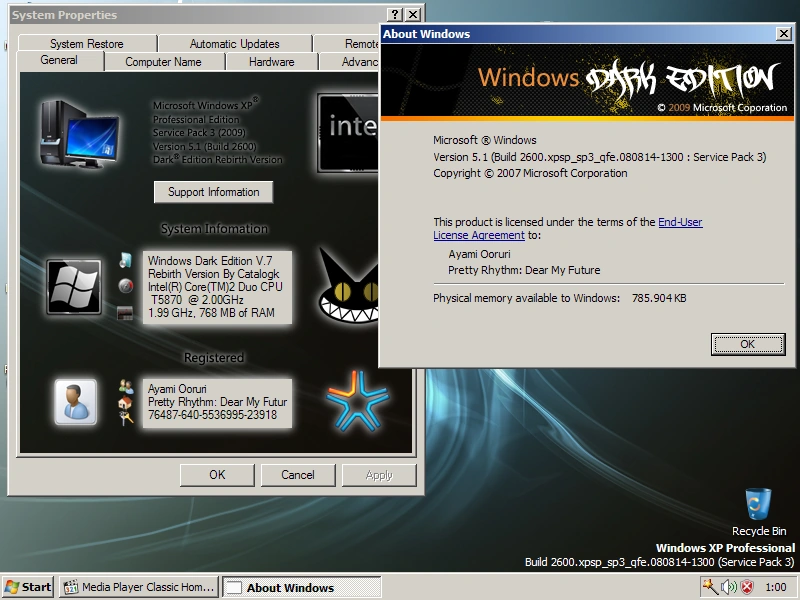Click the computer monitor icon in System Properties
Screen dimensions: 800x600
pos(80,134)
